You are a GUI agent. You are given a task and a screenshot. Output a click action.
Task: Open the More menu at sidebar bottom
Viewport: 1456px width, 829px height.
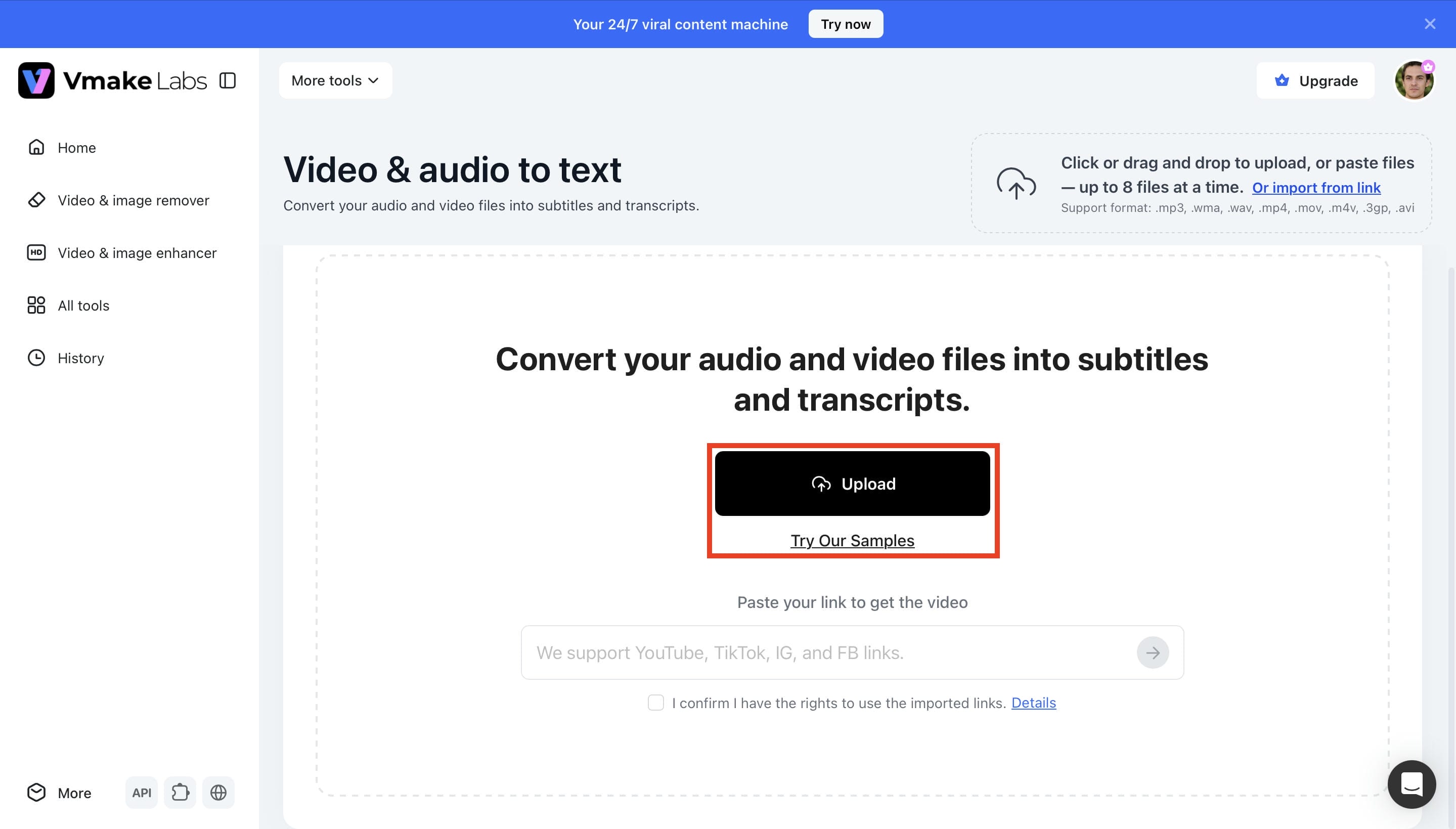(x=59, y=793)
